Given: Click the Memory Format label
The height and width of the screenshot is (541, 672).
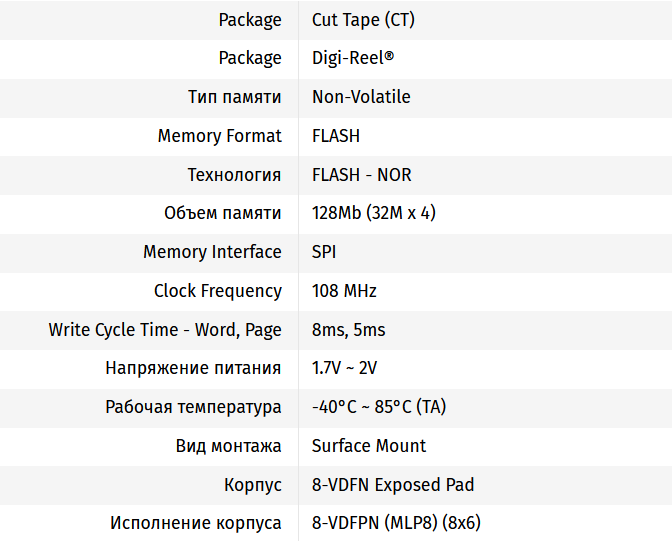Looking at the screenshot, I should coord(219,136).
